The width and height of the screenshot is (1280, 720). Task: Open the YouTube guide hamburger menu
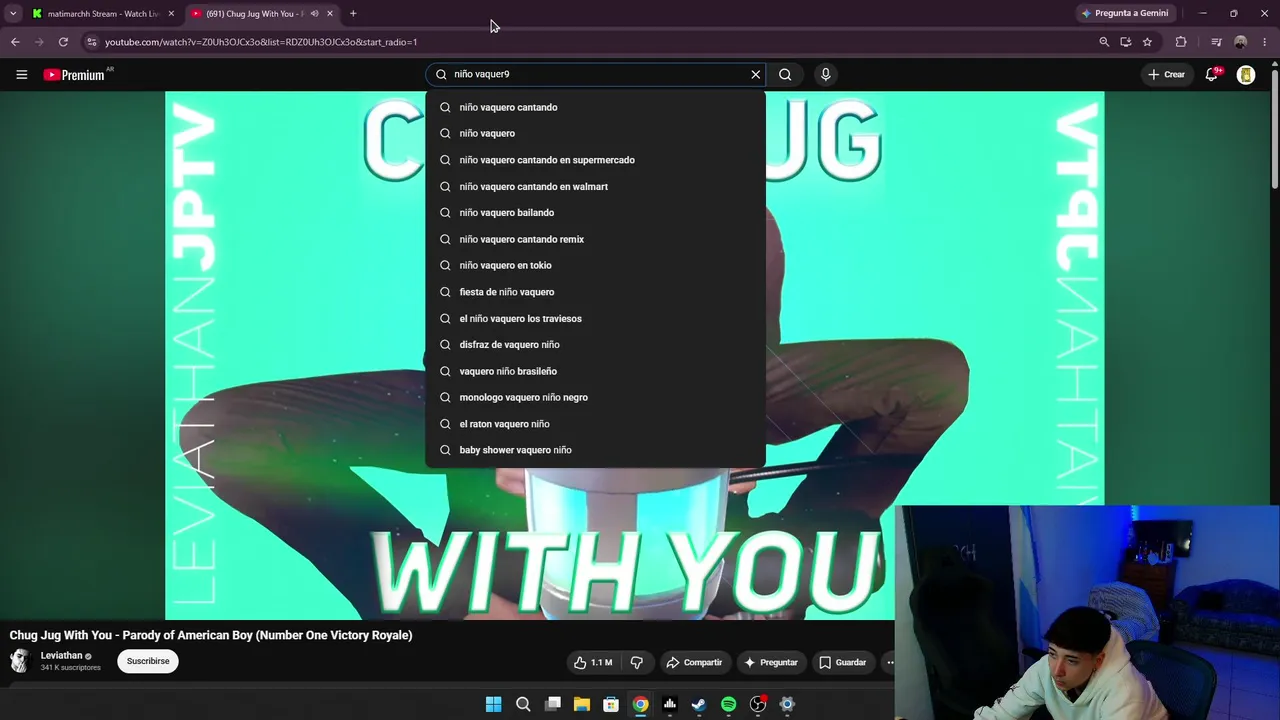tap(21, 74)
